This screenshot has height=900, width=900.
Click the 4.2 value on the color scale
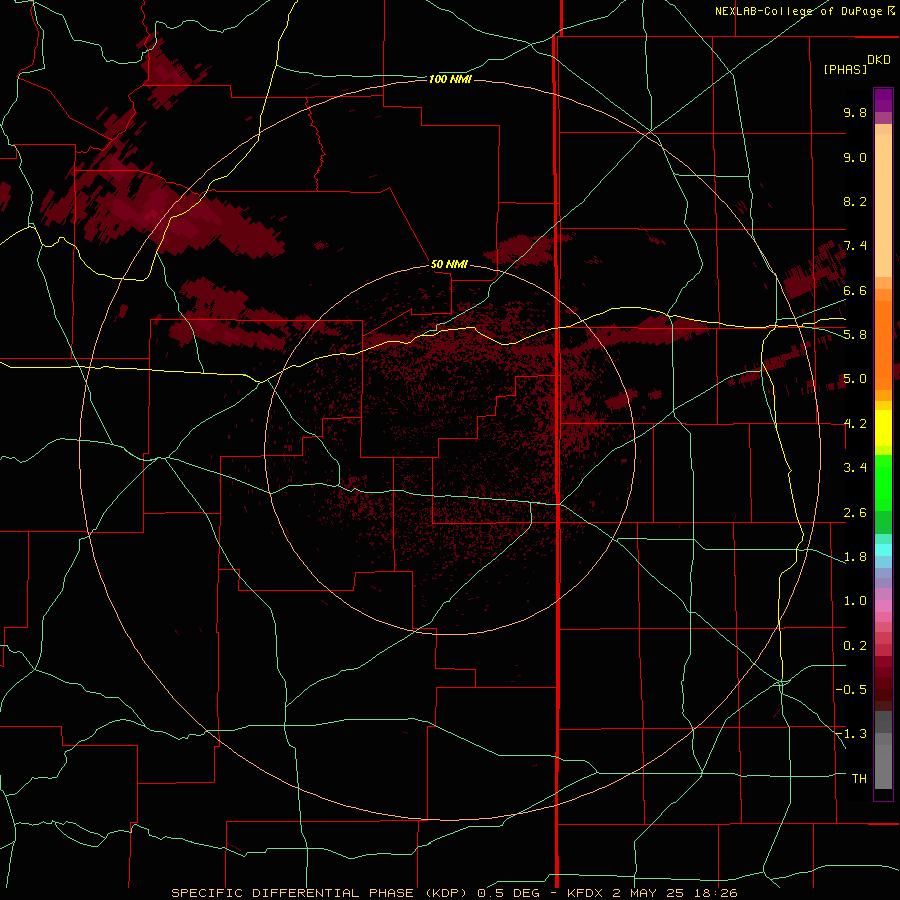coord(855,424)
